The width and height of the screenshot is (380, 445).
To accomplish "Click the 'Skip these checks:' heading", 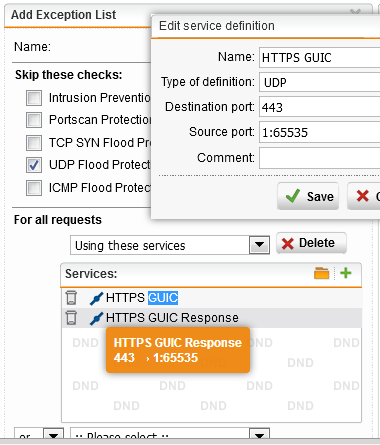I will (x=69, y=75).
